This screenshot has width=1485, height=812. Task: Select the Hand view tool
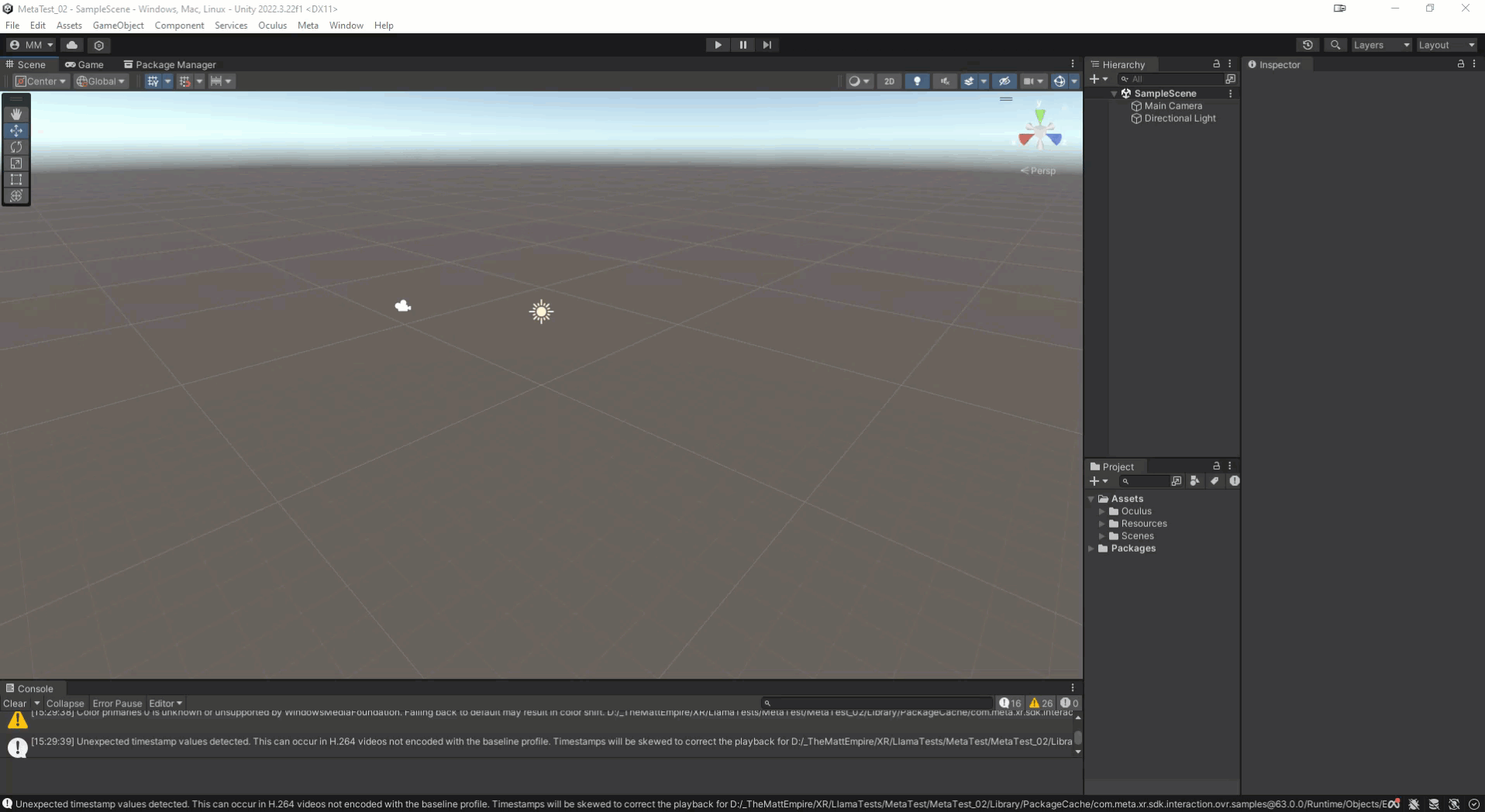point(16,114)
